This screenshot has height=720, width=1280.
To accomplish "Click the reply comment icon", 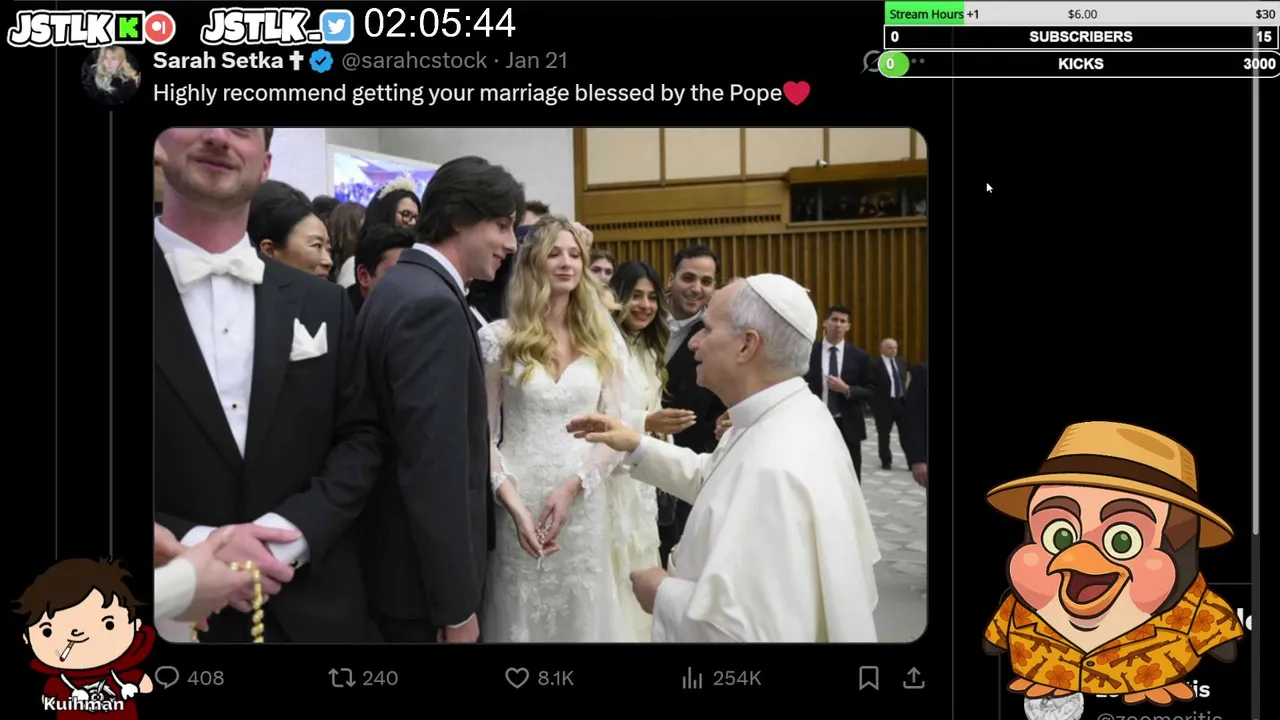I will tap(167, 678).
